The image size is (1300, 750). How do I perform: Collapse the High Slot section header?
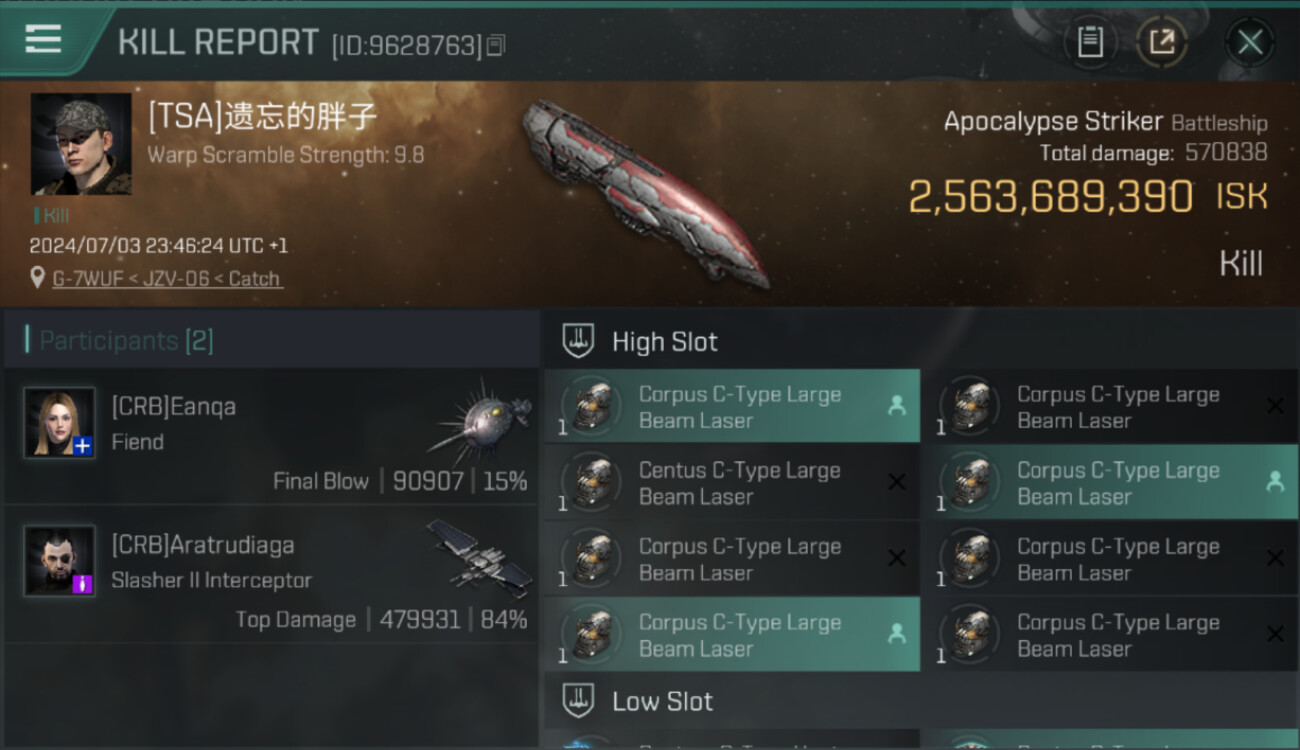tap(920, 341)
